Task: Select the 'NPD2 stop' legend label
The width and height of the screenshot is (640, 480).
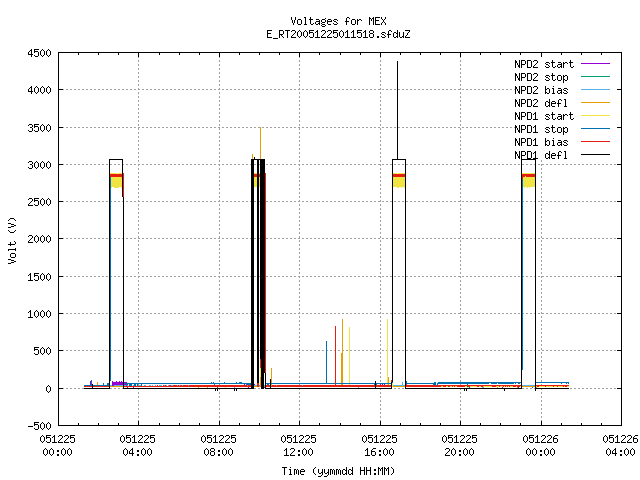Action: click(541, 77)
